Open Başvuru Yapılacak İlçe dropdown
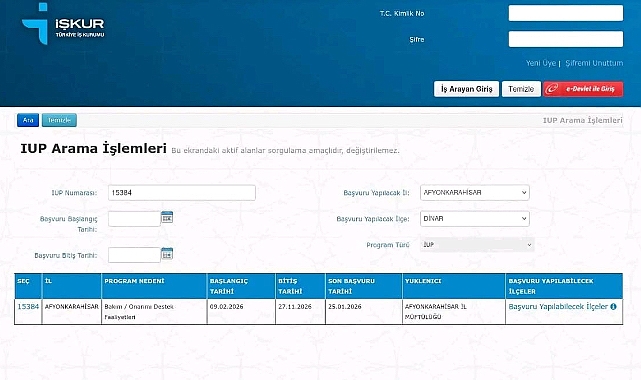 475,219
